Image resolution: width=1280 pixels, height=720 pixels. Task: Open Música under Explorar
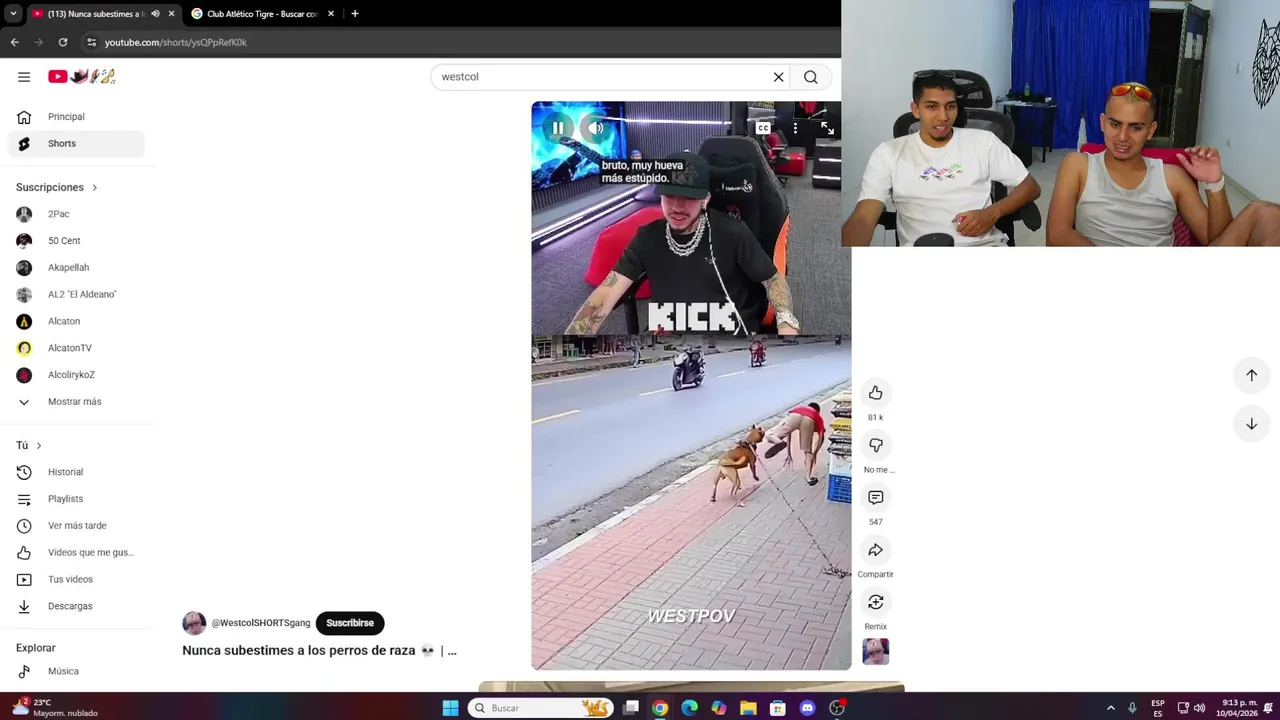(76, 671)
